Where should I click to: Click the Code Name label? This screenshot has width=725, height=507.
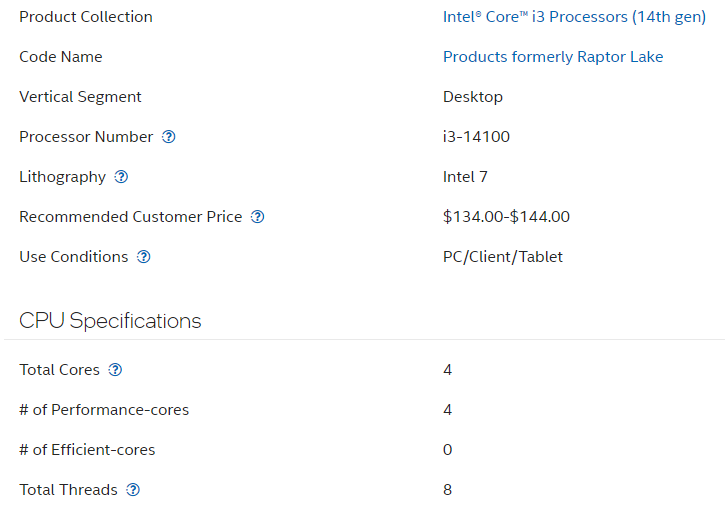(61, 57)
